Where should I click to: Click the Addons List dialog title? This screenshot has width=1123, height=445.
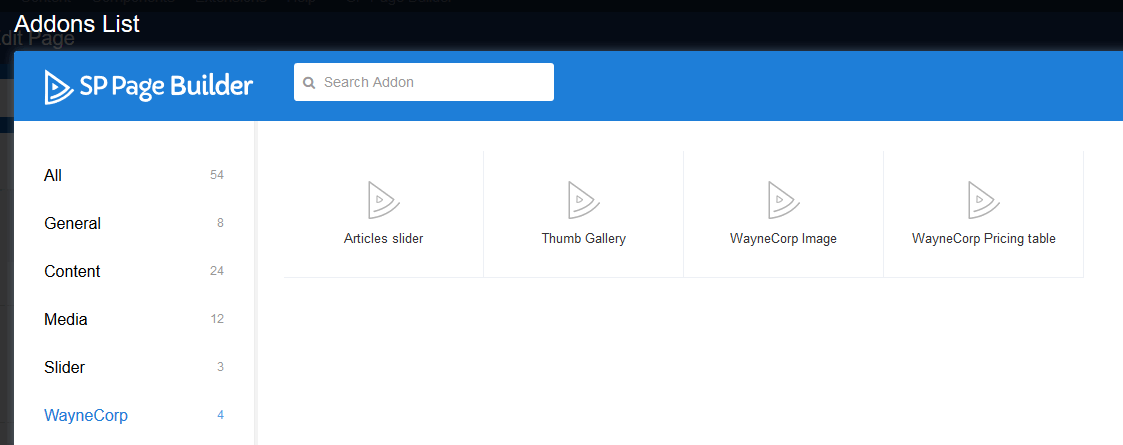77,23
